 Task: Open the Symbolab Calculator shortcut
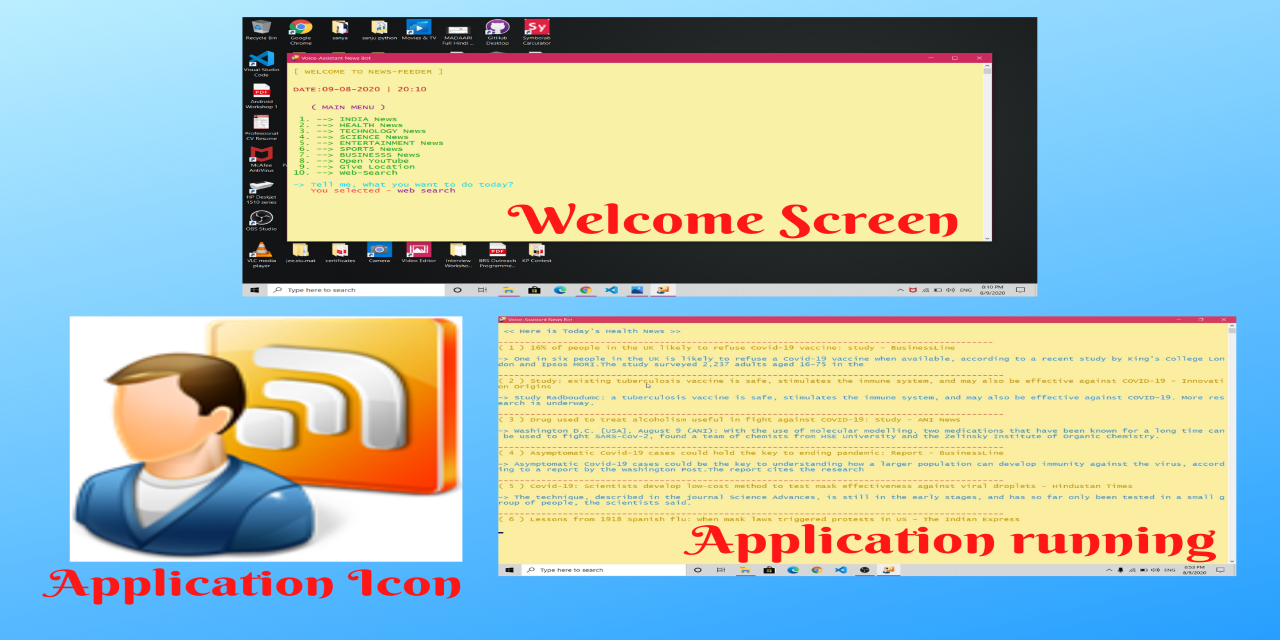pos(537,33)
